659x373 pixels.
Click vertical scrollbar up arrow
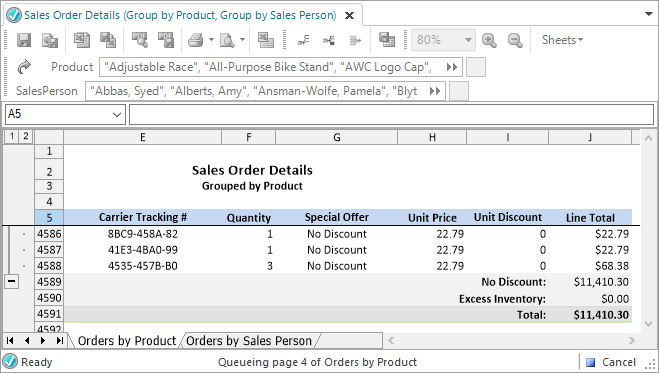648,138
